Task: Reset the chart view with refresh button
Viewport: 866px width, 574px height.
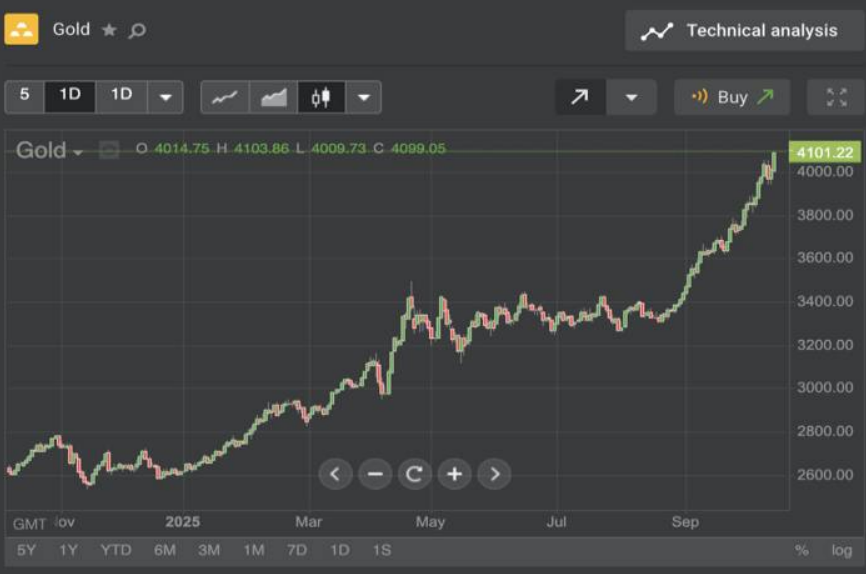Action: [x=414, y=474]
